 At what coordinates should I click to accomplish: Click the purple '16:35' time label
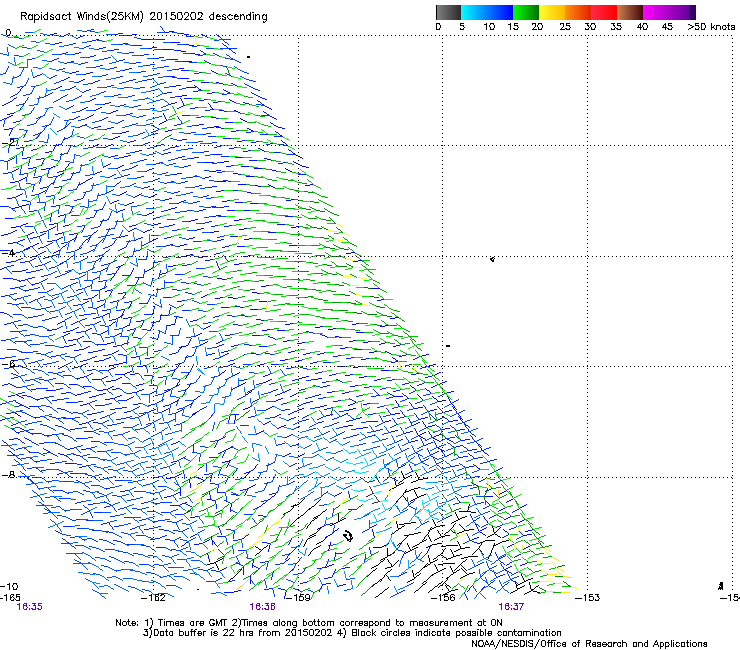pos(29,607)
